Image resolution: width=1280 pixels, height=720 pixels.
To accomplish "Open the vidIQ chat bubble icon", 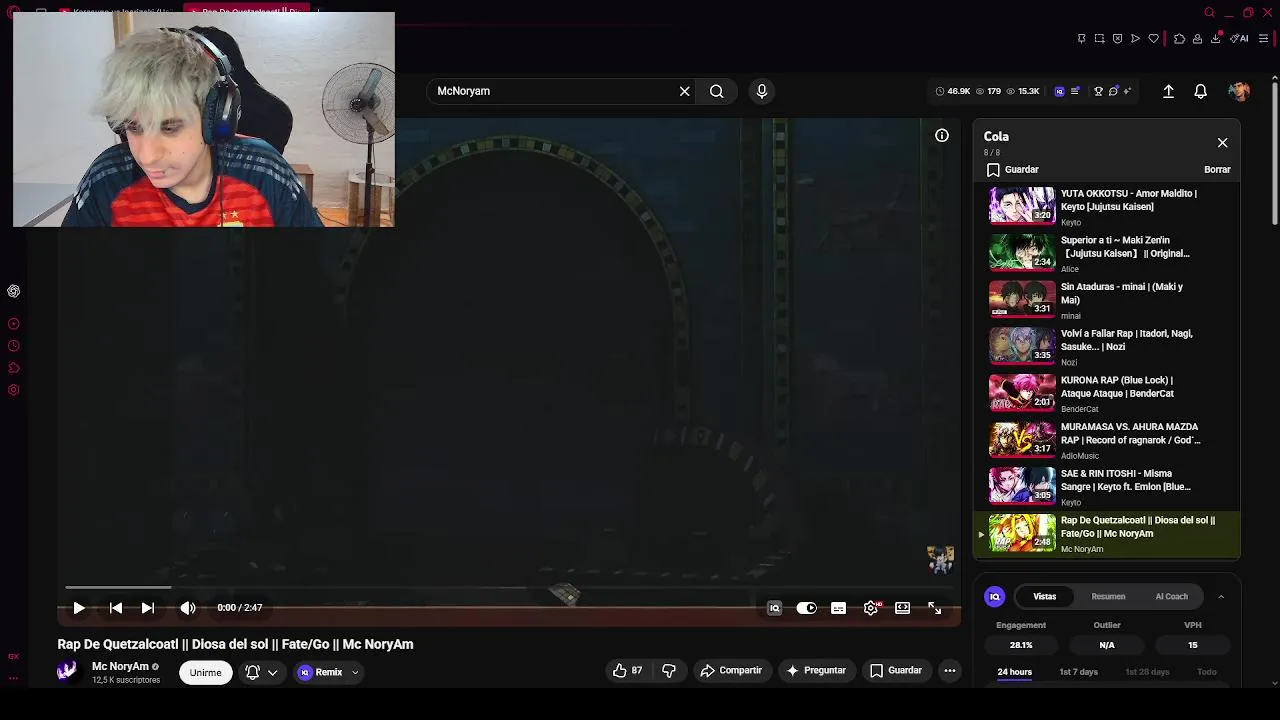I will coord(1113,91).
